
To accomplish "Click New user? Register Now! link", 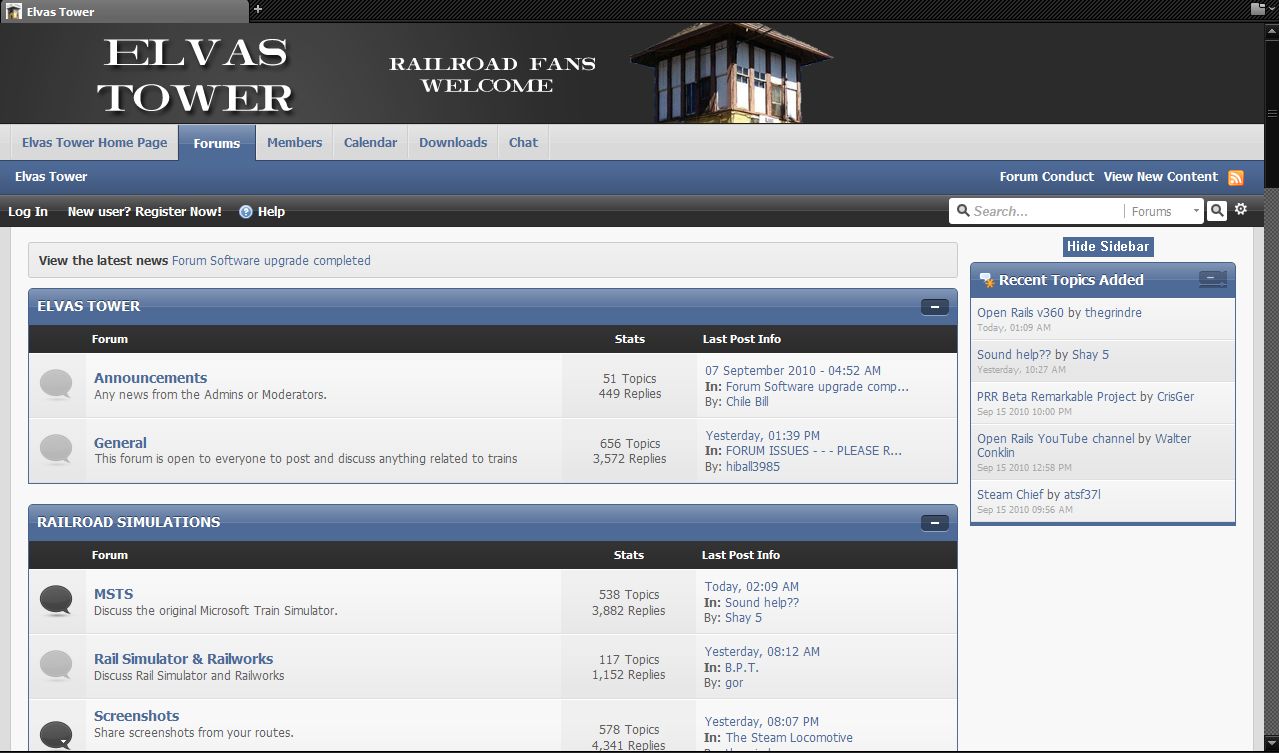I will tap(145, 212).
